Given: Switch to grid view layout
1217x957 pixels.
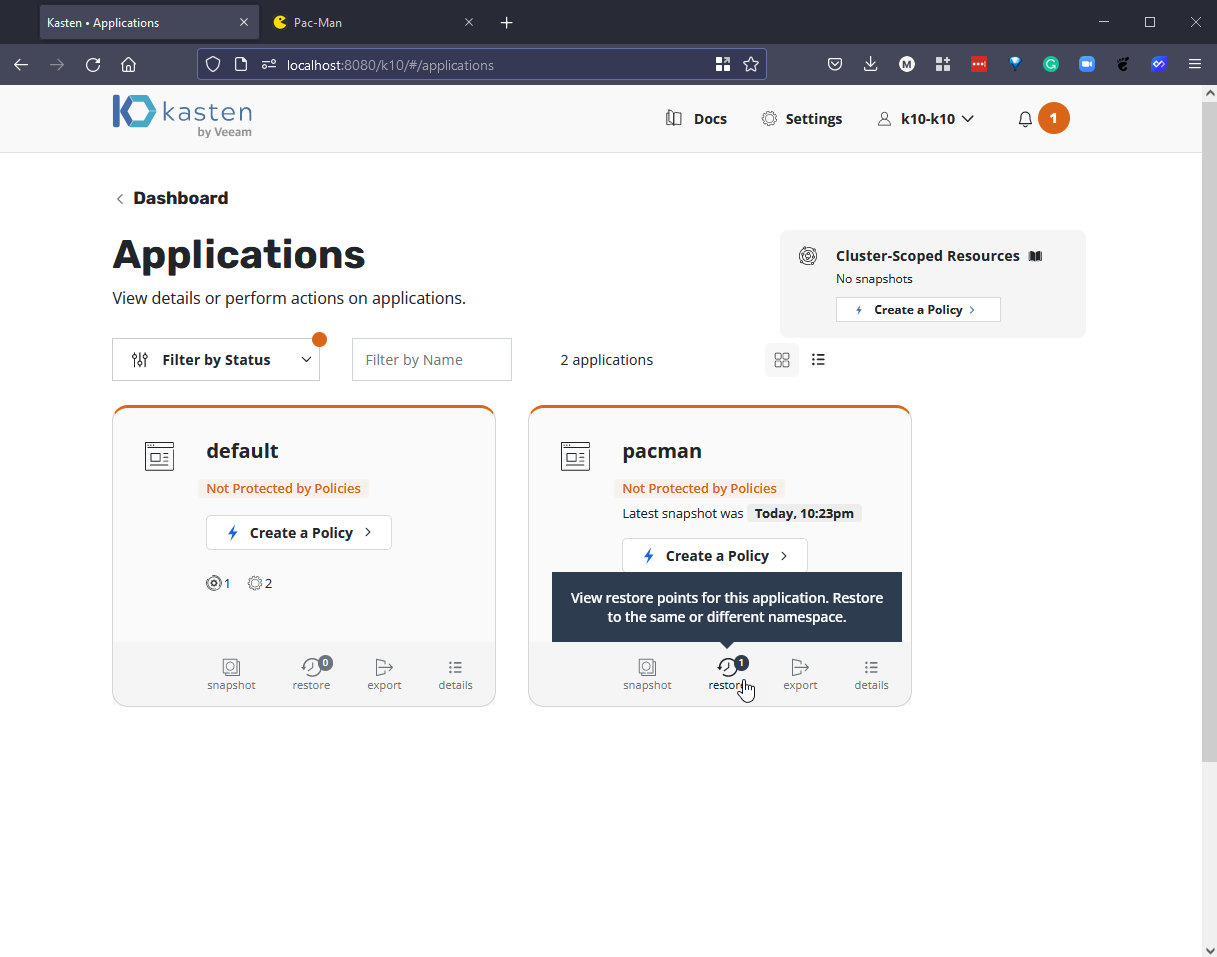Looking at the screenshot, I should pos(782,360).
